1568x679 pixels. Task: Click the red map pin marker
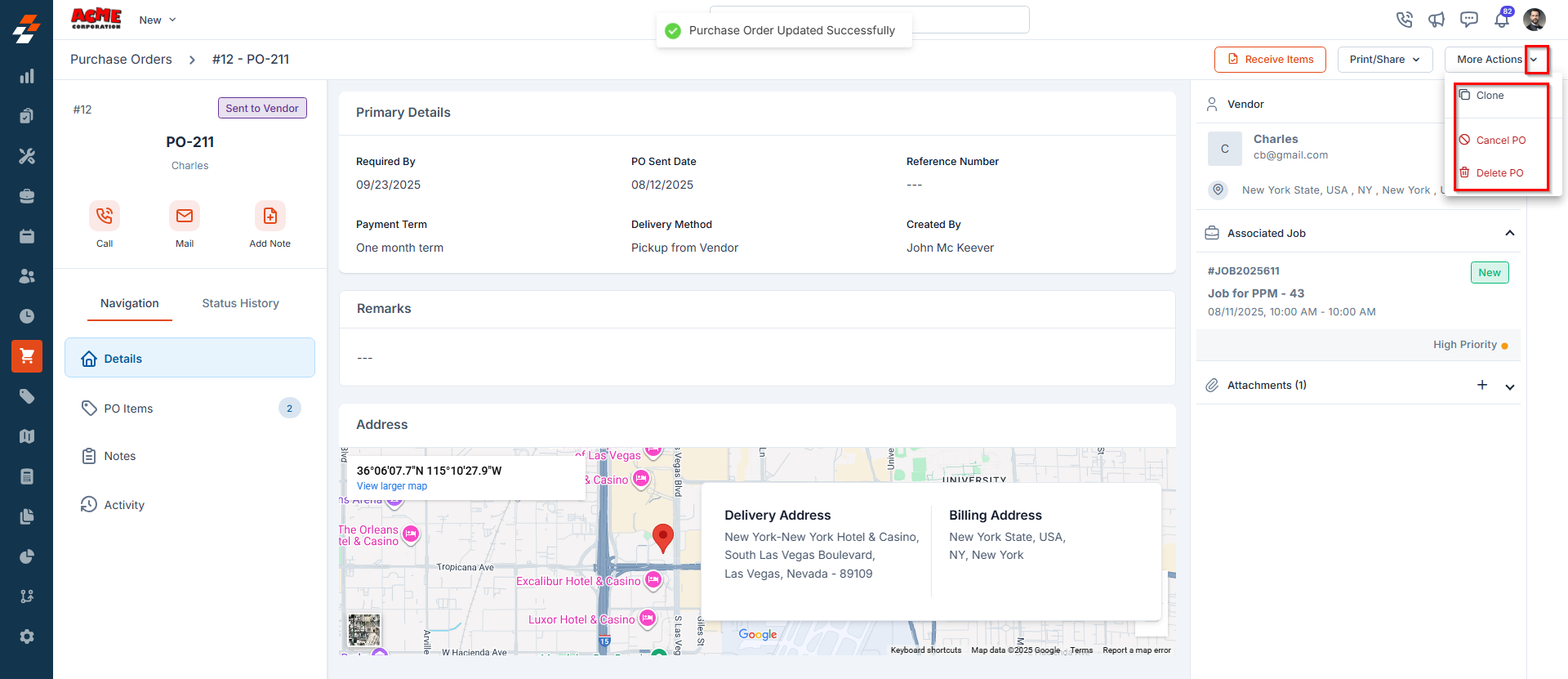(x=663, y=538)
